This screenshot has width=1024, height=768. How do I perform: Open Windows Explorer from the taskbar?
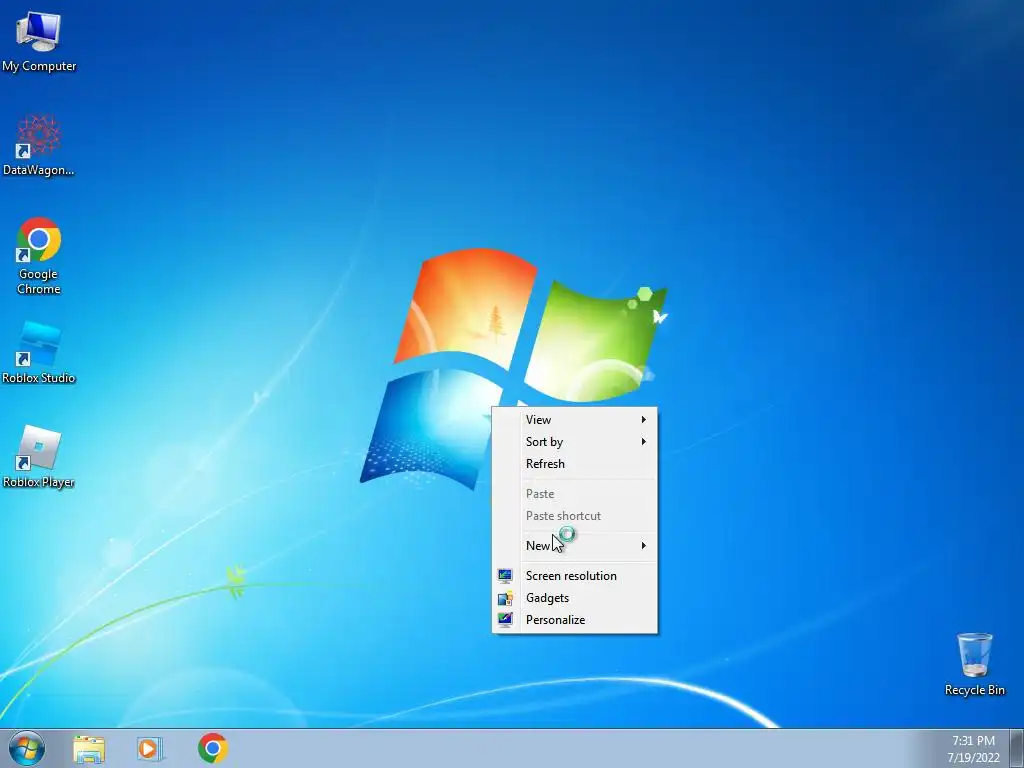point(89,749)
